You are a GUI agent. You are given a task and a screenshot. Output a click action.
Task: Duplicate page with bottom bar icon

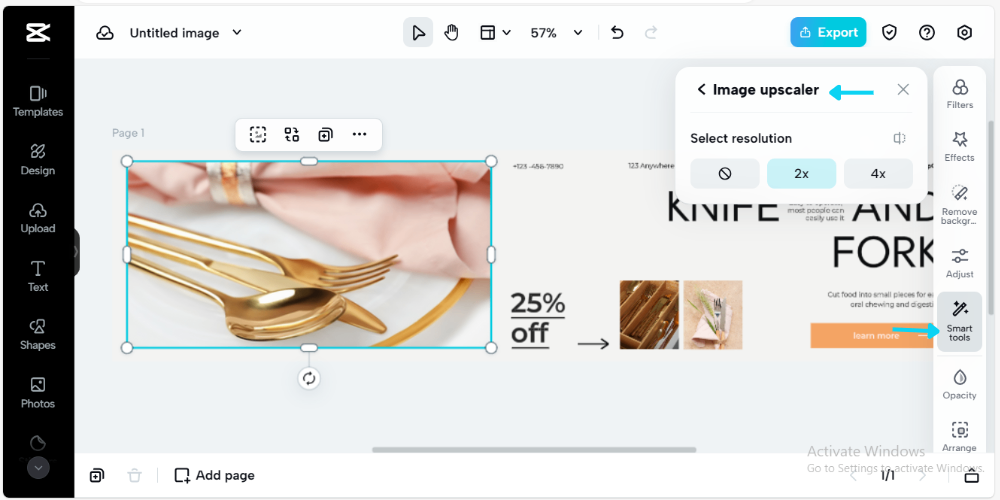tap(97, 475)
